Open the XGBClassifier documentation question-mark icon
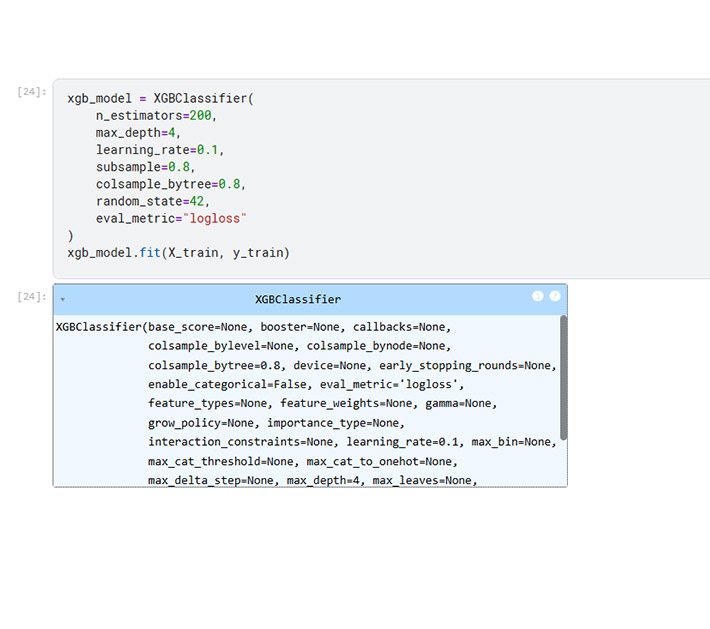 [x=555, y=297]
